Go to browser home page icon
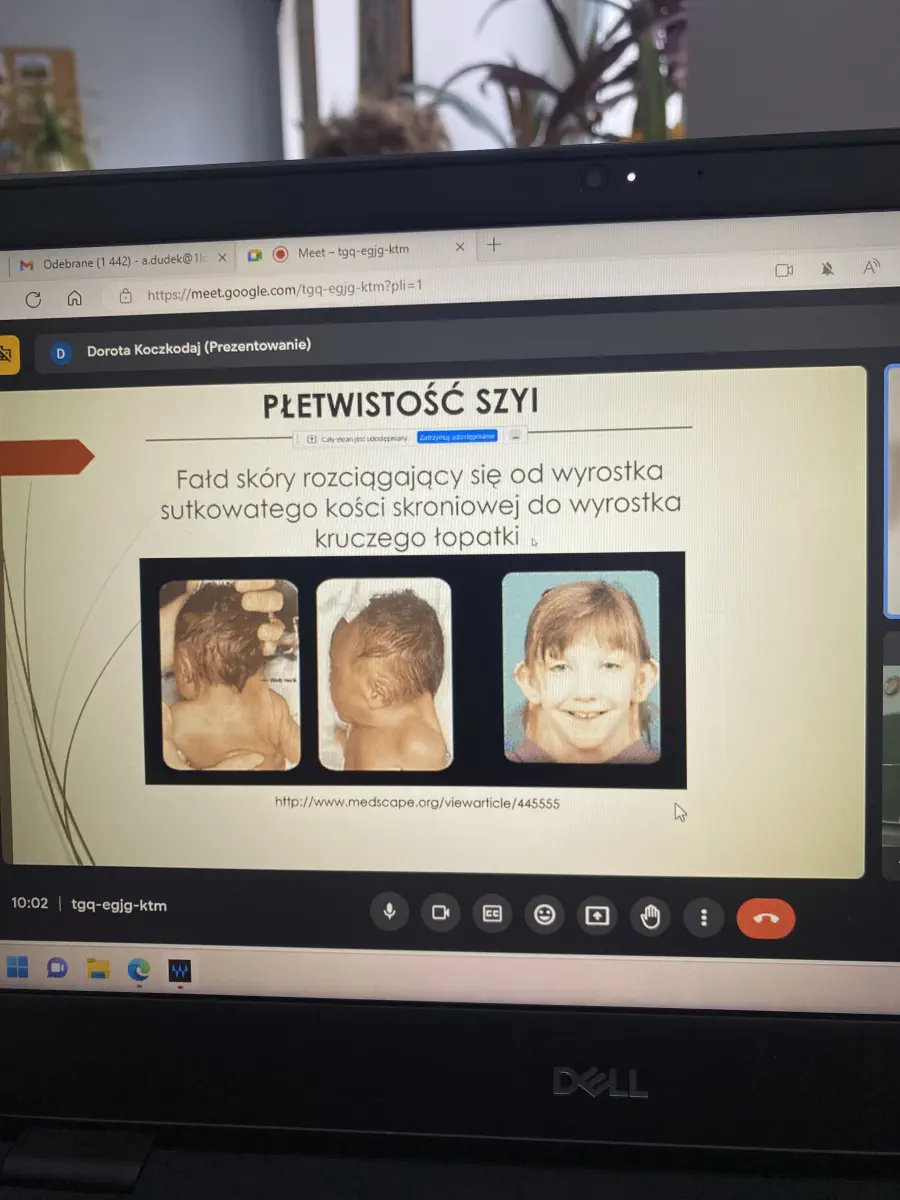900x1200 pixels. [x=74, y=298]
